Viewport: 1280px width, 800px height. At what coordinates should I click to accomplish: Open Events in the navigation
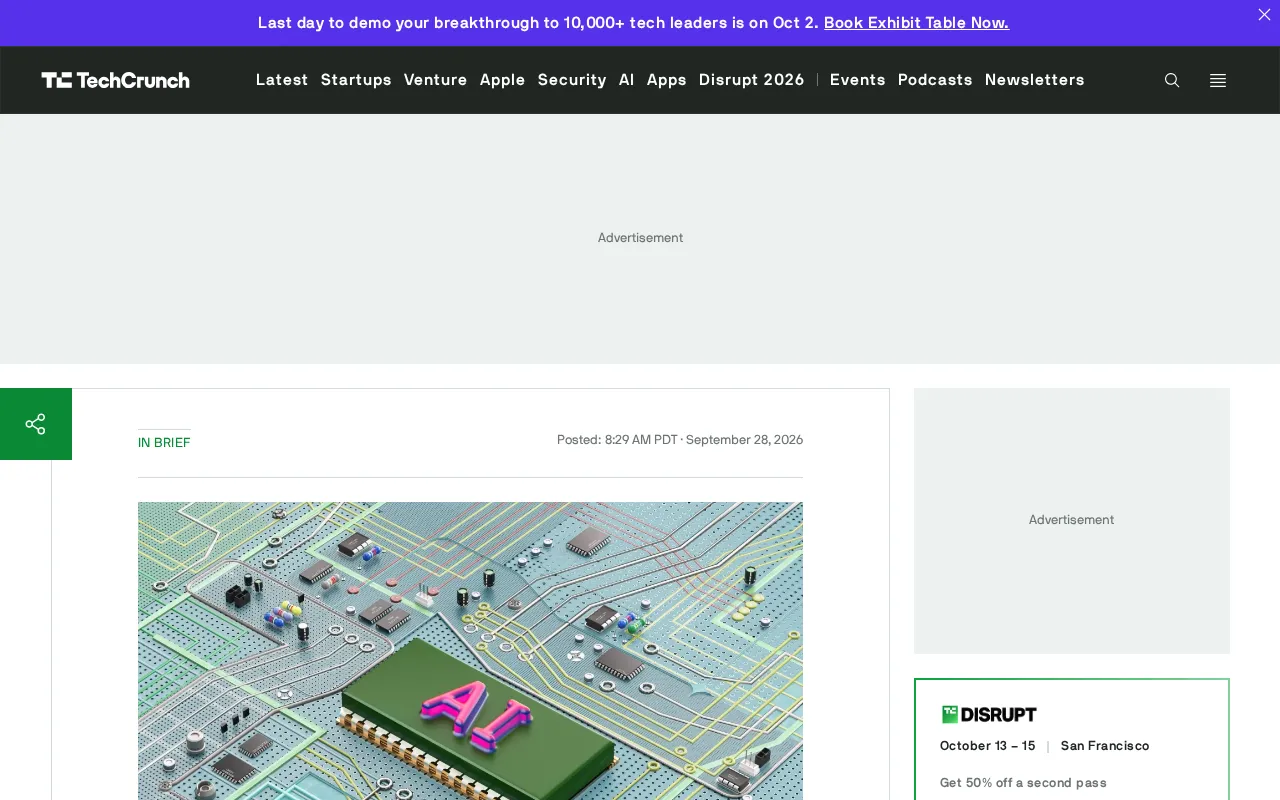click(858, 80)
